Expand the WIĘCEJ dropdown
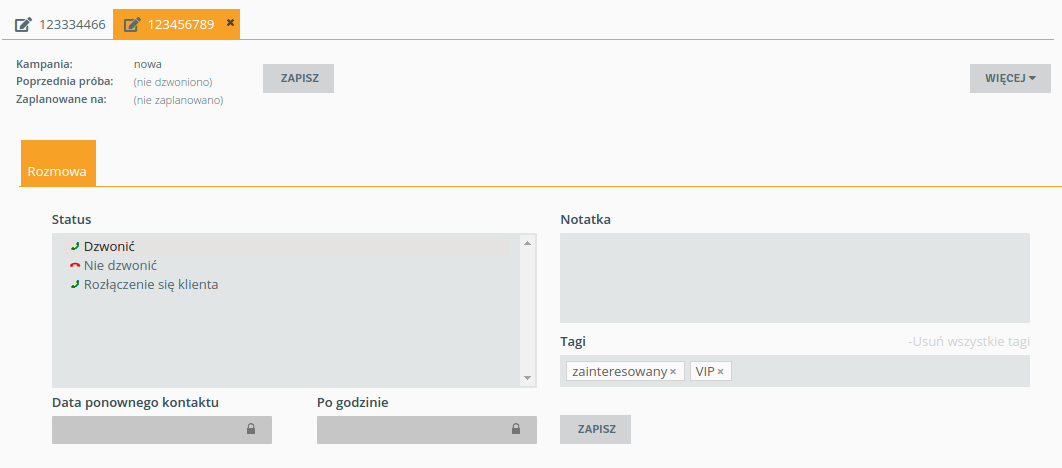This screenshot has width=1062, height=468. coord(1010,79)
